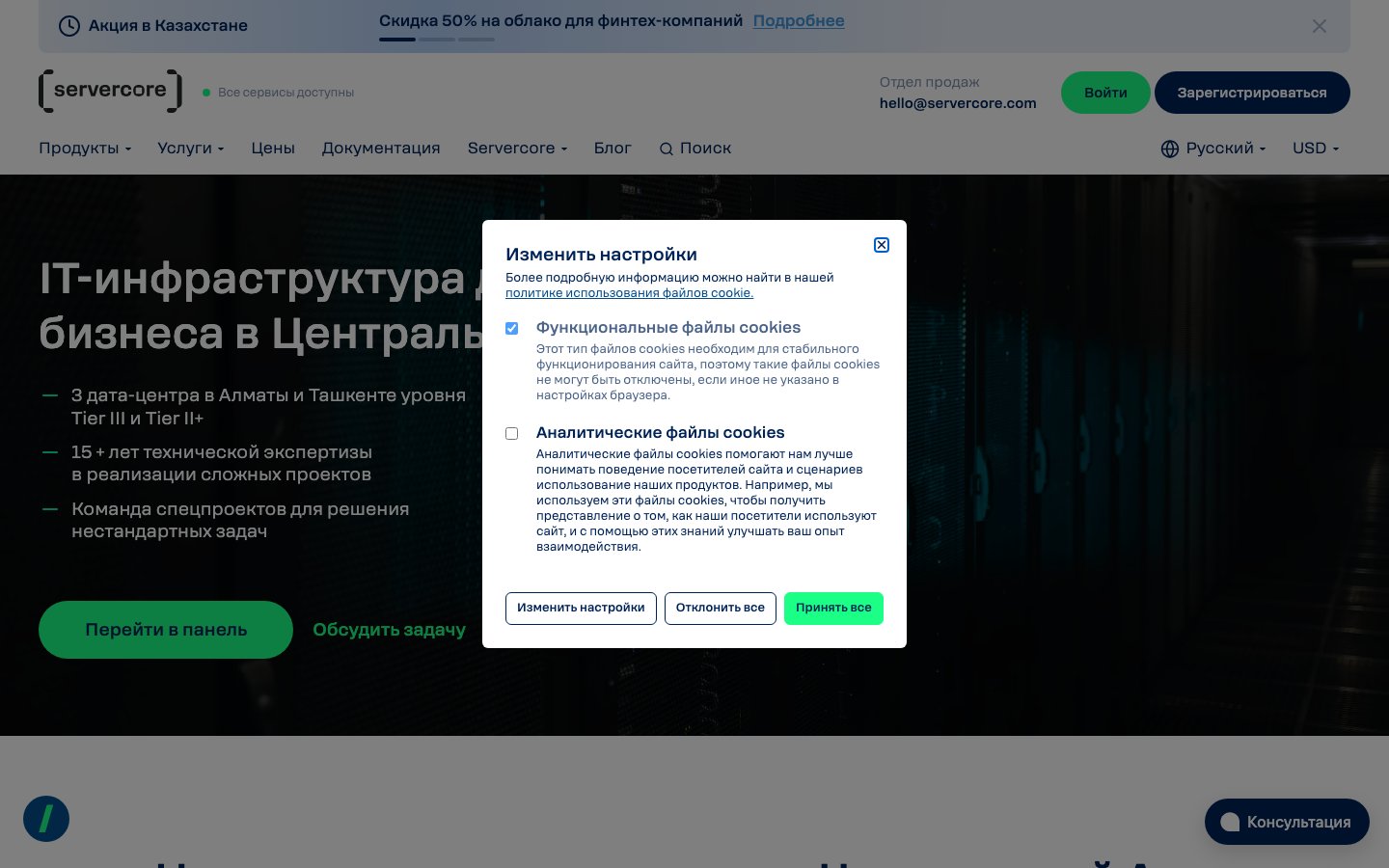Screen dimensions: 1389x868
Task: Open the USD currency dropdown
Action: tap(1316, 149)
